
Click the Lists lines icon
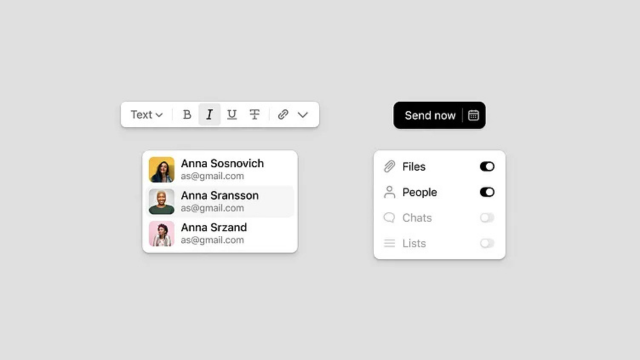point(389,243)
